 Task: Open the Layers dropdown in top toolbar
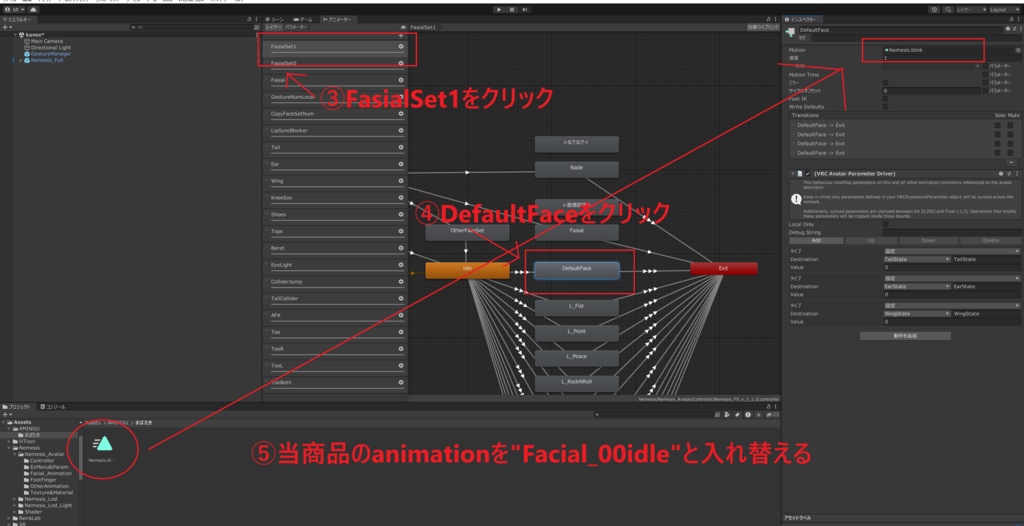971,10
